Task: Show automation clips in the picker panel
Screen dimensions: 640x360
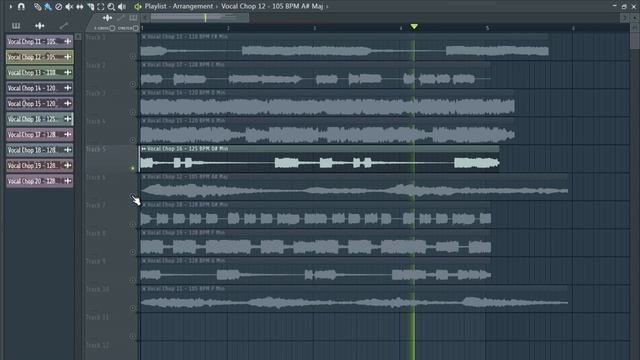Action: 63,26
